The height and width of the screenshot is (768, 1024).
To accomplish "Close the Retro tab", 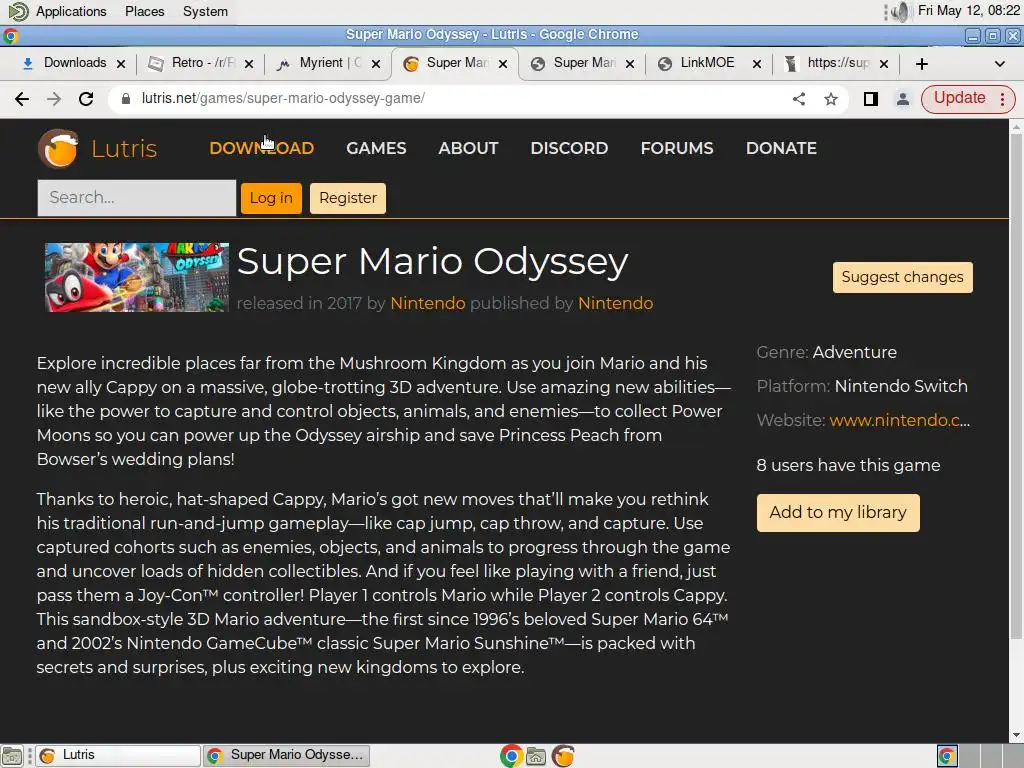I will tap(249, 63).
